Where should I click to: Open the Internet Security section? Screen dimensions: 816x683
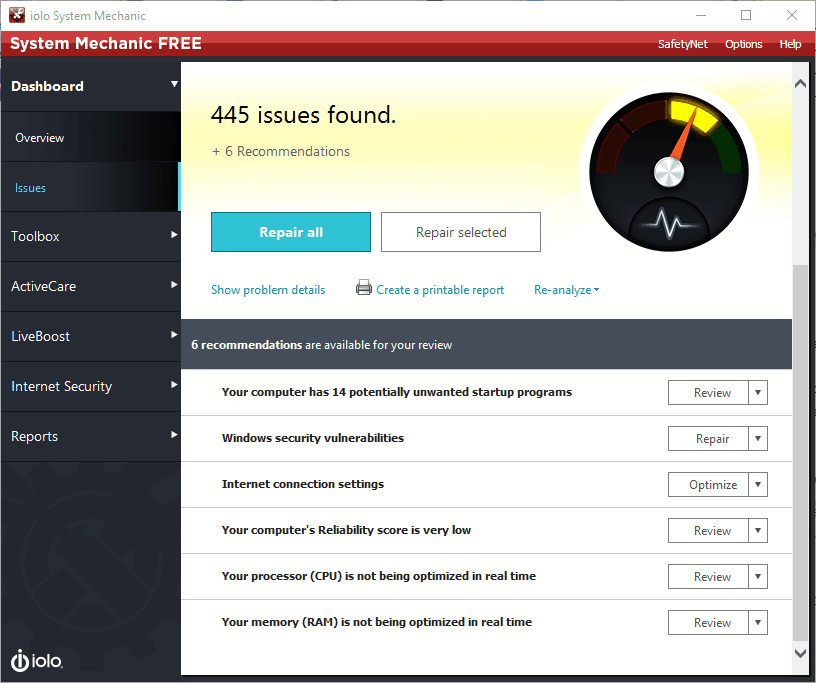pyautogui.click(x=91, y=386)
